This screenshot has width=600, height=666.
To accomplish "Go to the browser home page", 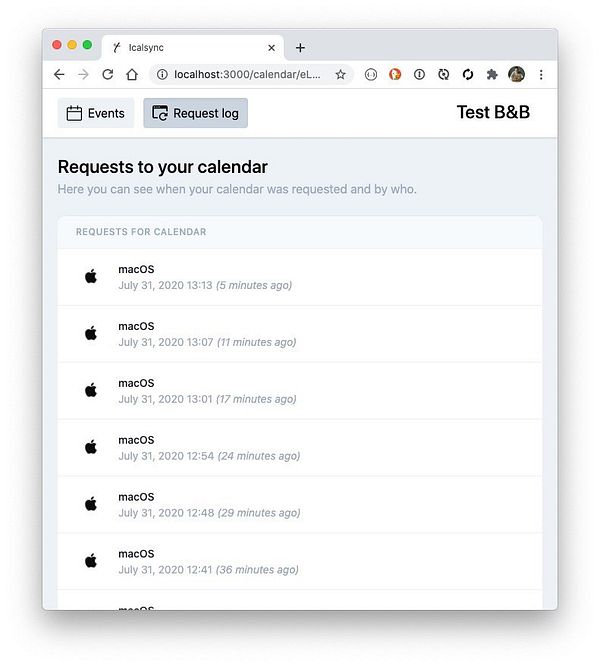I will (132, 74).
